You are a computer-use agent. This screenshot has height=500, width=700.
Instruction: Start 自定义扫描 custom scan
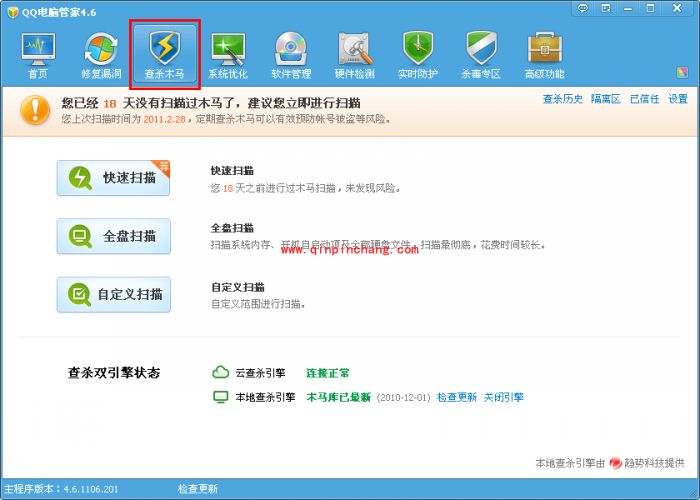tap(113, 295)
